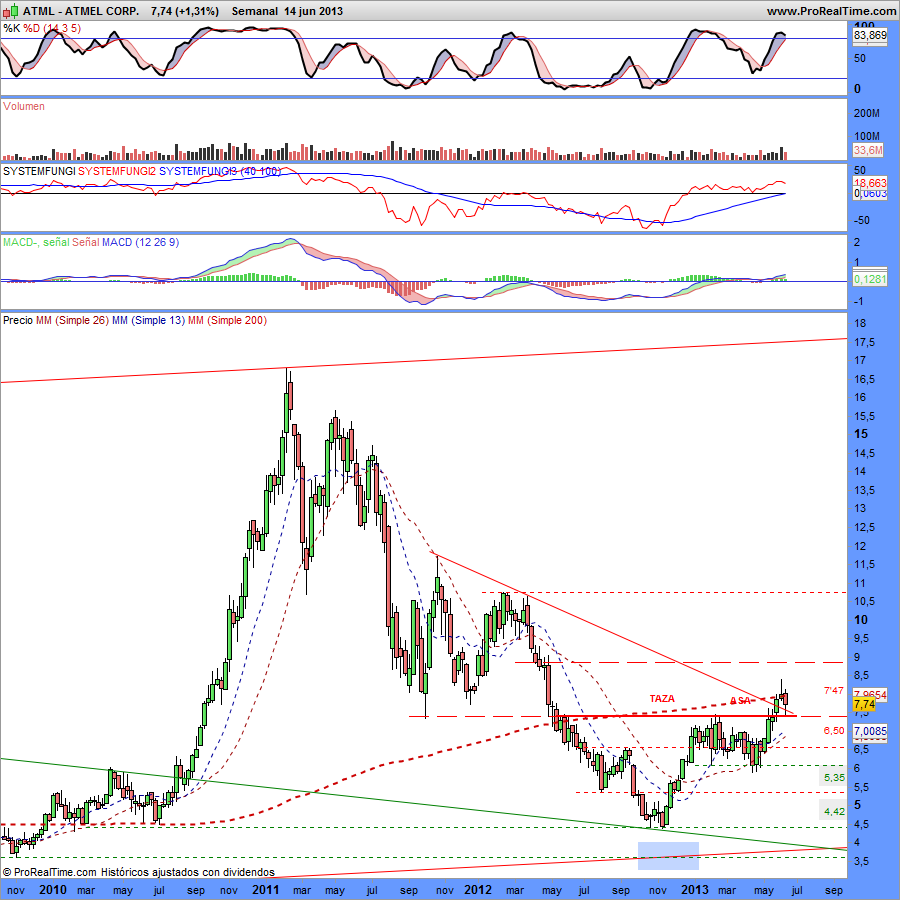Screen dimensions: 900x900
Task: Click the MM (Simple 200) label
Action: [x=227, y=320]
